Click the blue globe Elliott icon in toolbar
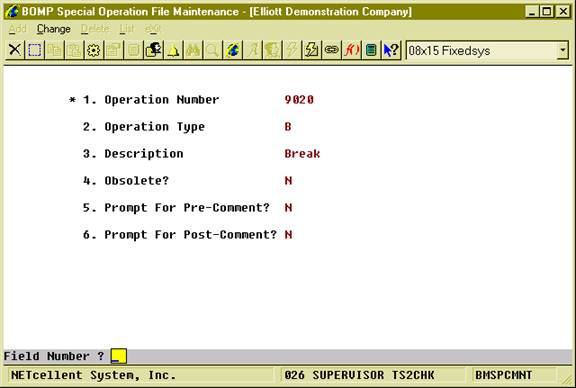This screenshot has width=576, height=388. click(x=233, y=50)
